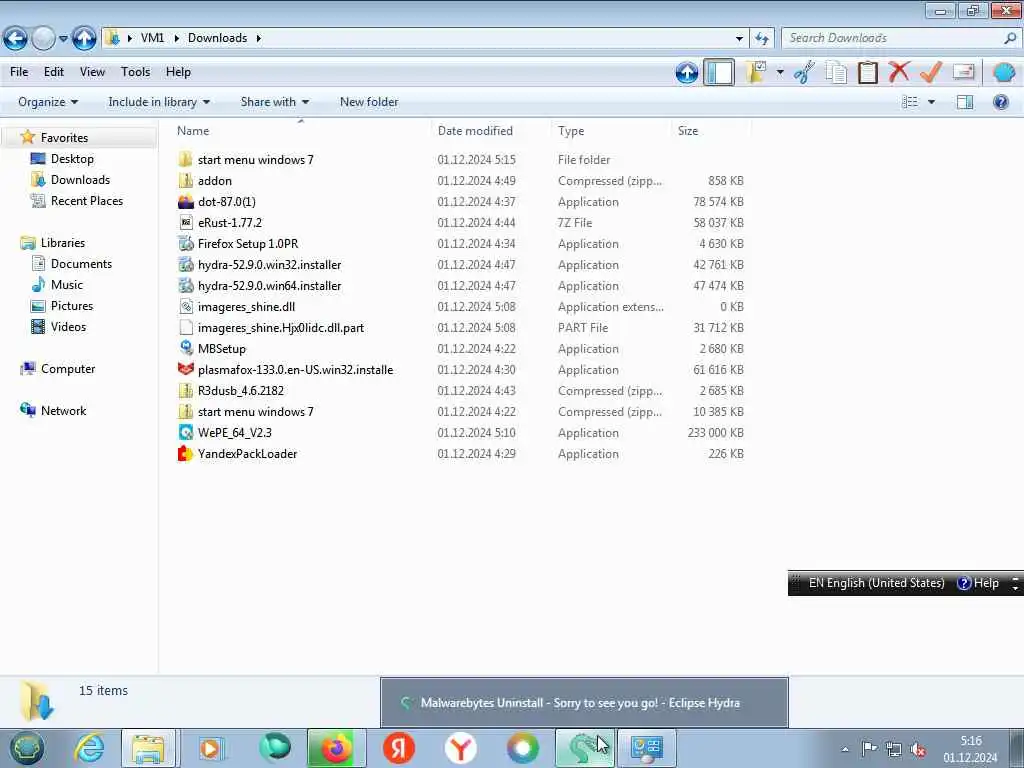This screenshot has width=1024, height=768.
Task: Click the muted volume tray icon
Action: pyautogui.click(x=919, y=750)
